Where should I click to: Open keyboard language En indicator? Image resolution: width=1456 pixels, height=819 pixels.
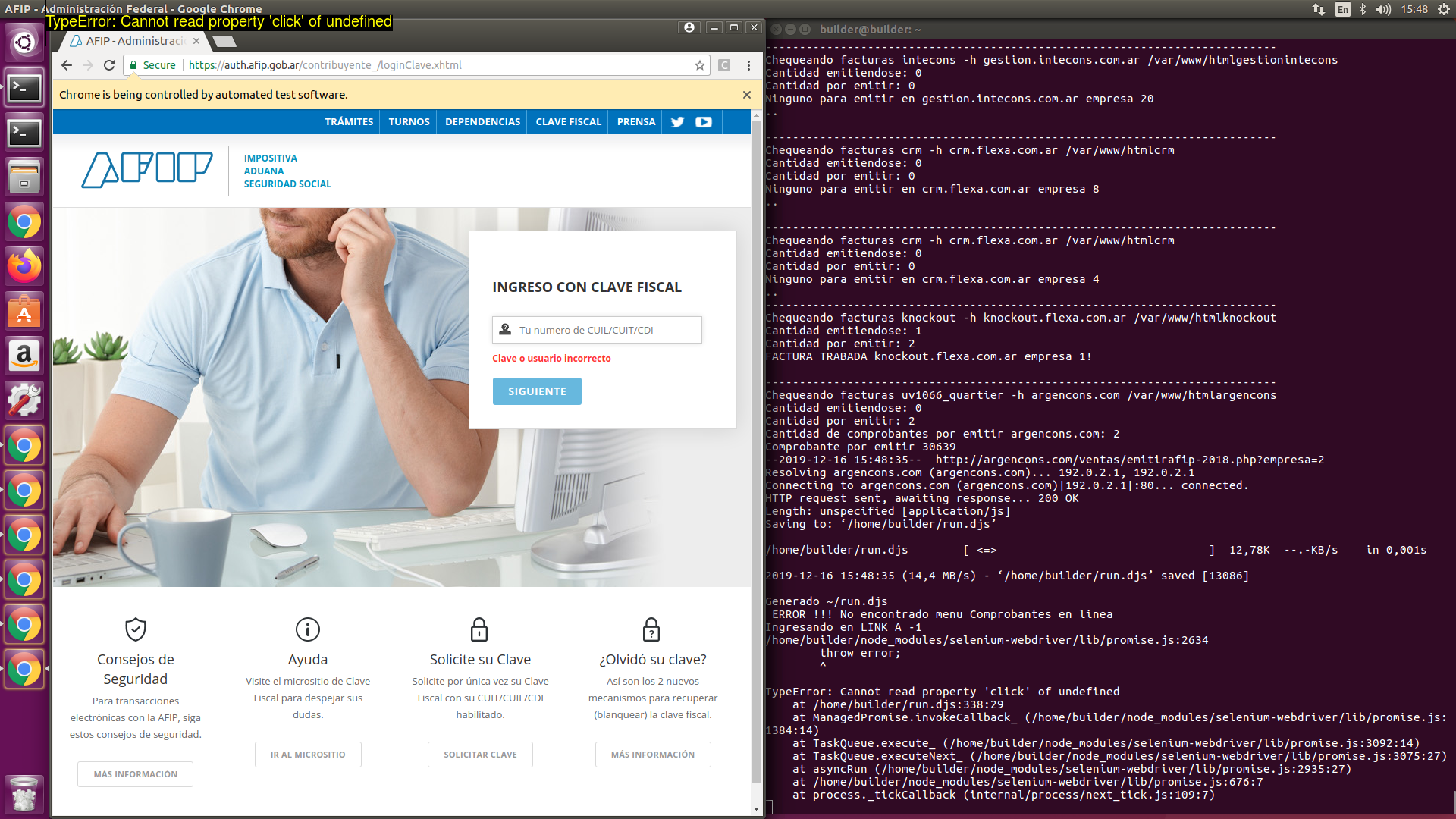pyautogui.click(x=1343, y=9)
